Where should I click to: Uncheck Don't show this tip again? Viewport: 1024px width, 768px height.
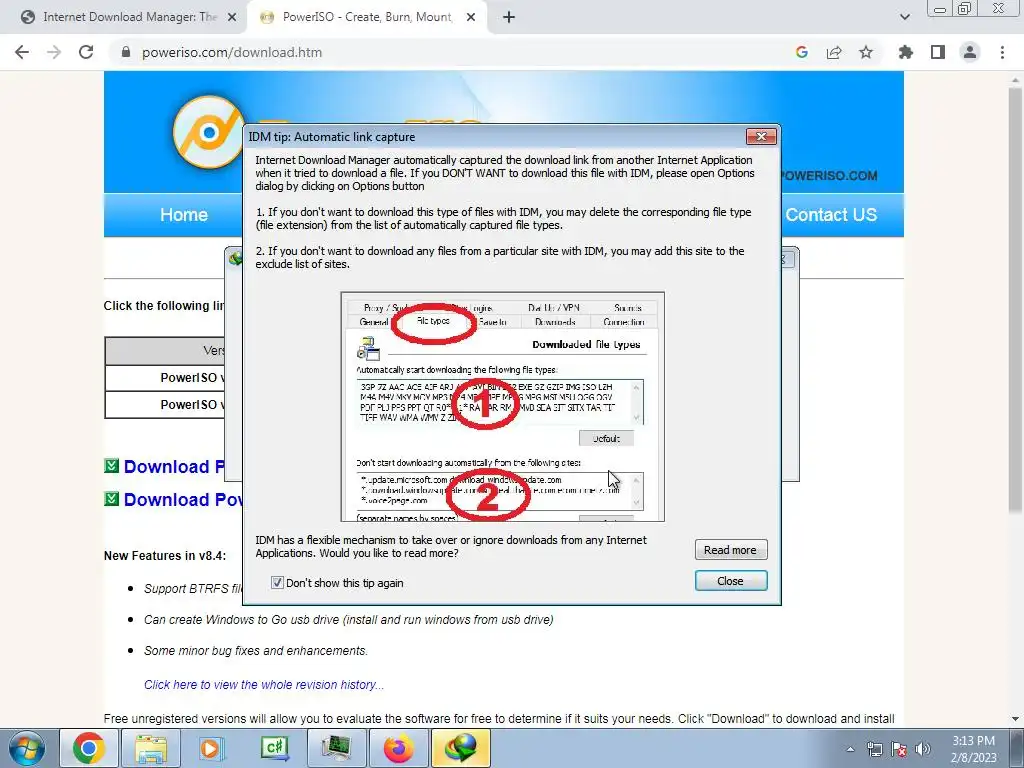[x=277, y=583]
